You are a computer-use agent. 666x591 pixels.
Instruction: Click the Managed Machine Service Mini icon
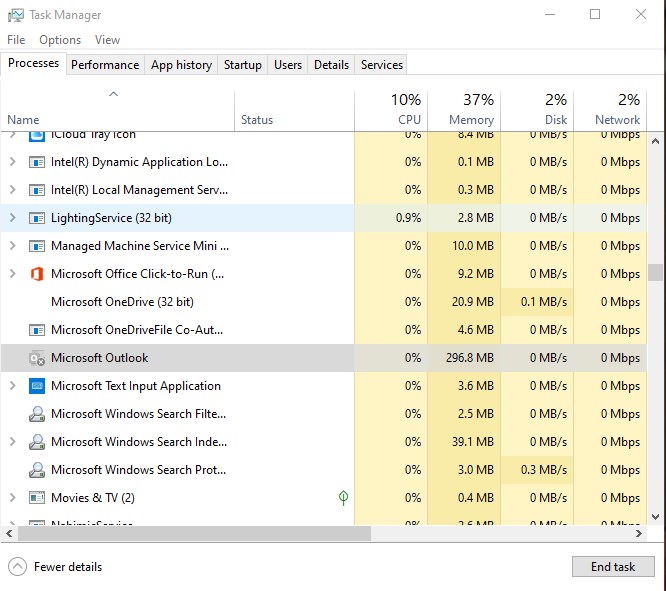(37, 246)
